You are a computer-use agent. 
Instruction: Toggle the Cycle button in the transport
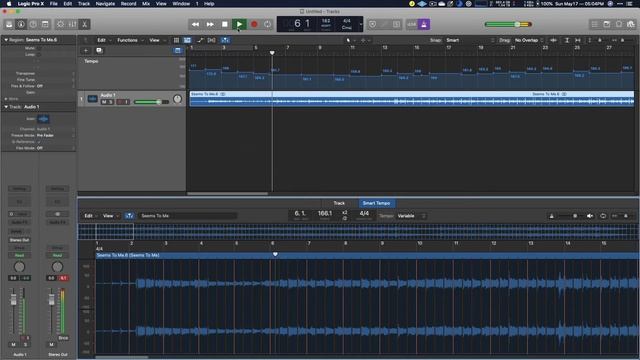coord(267,24)
